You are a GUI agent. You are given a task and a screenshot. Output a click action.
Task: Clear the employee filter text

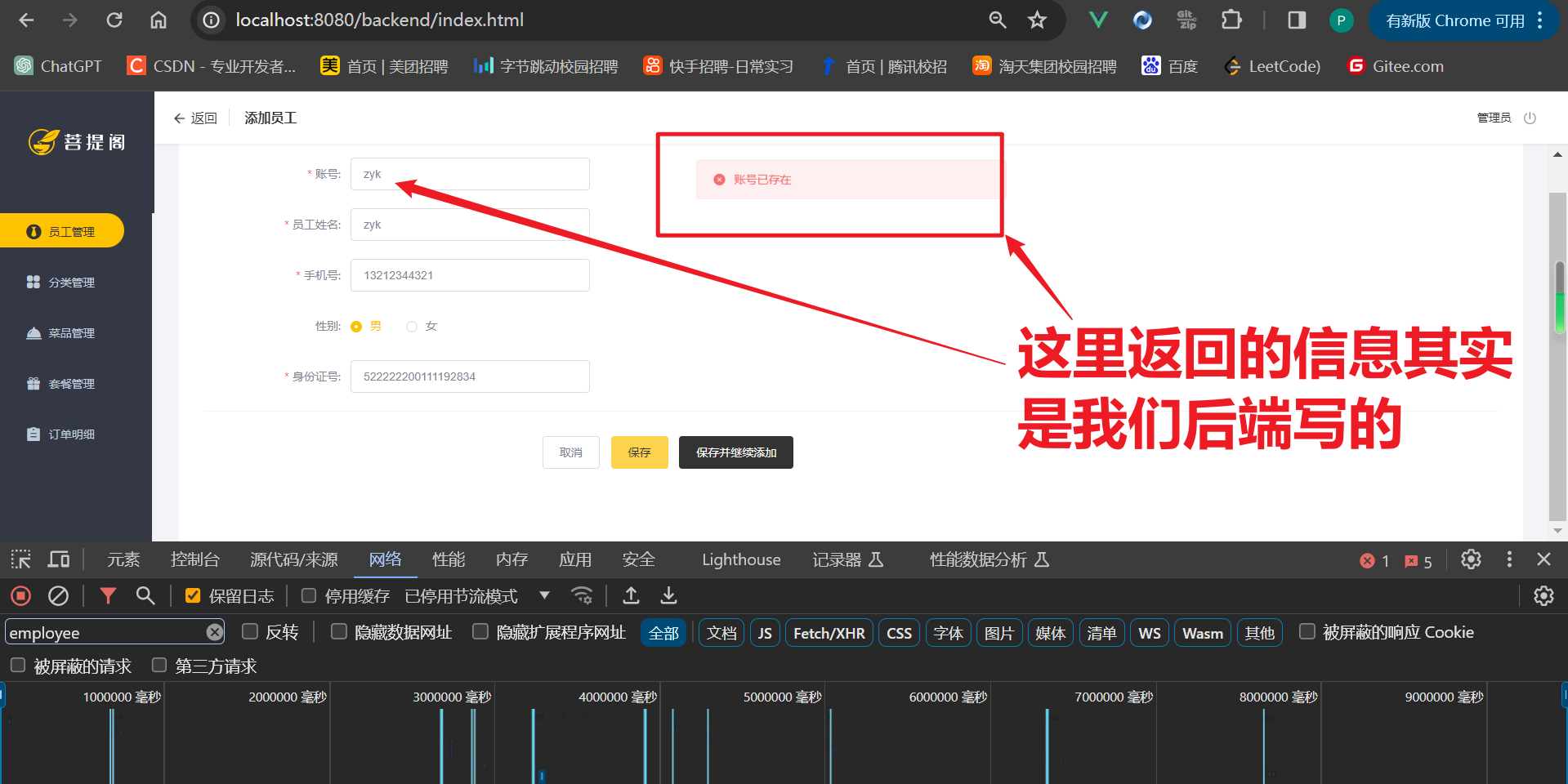pos(215,632)
